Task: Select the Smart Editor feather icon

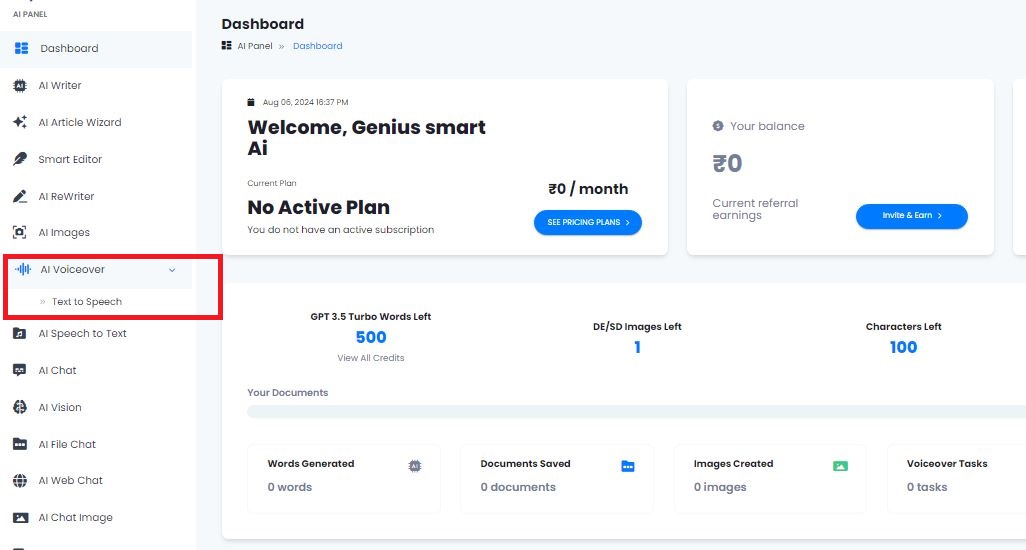Action: (20, 159)
